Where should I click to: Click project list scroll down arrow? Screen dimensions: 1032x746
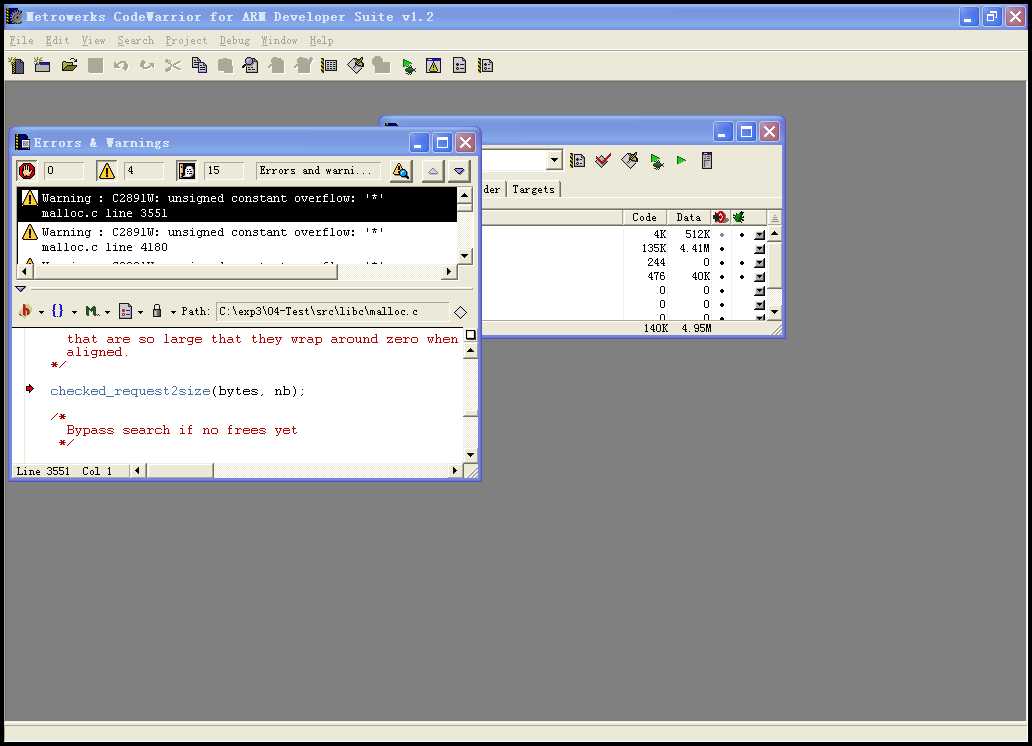pyautogui.click(x=775, y=311)
